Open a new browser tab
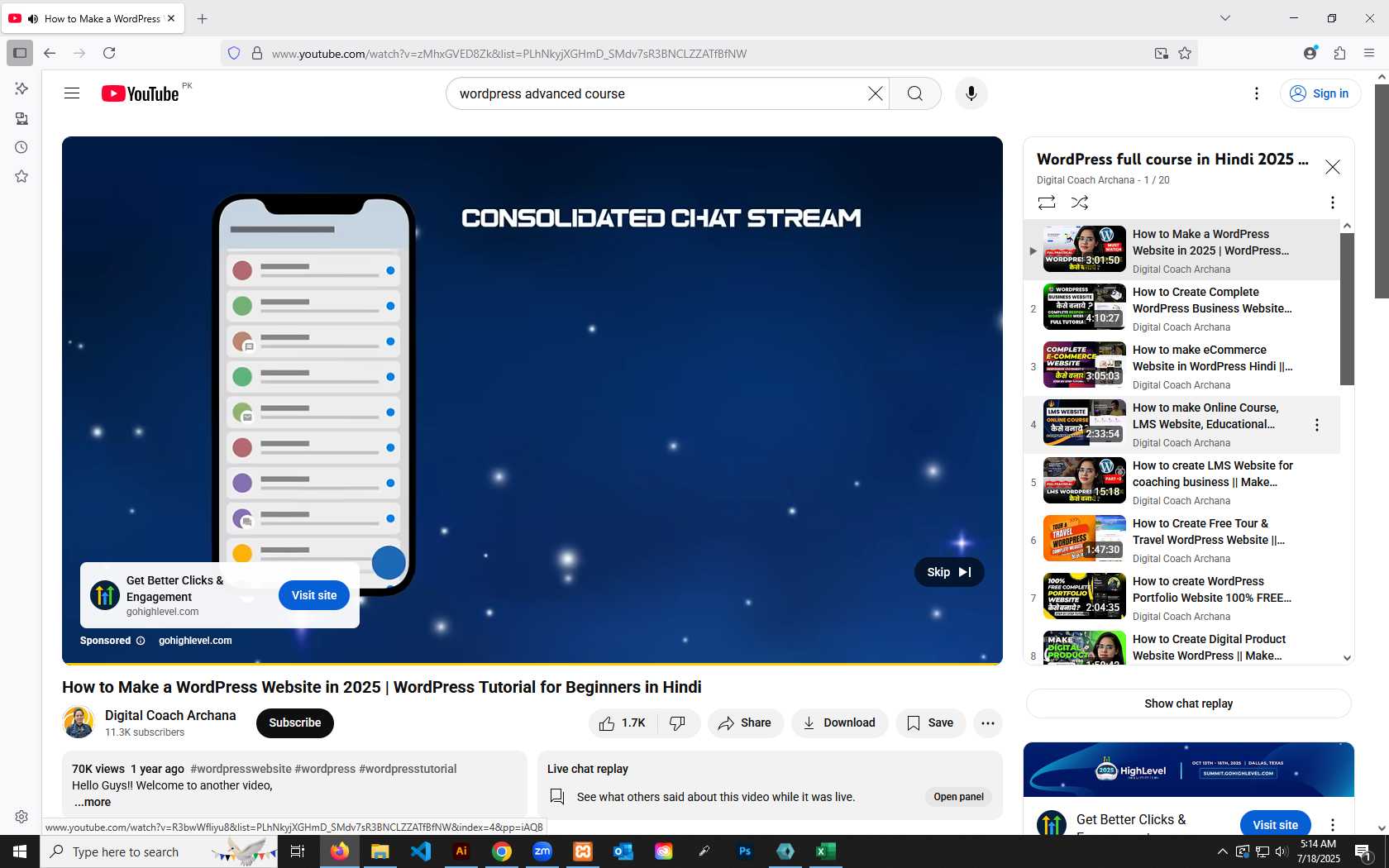The image size is (1389, 868). [203, 18]
